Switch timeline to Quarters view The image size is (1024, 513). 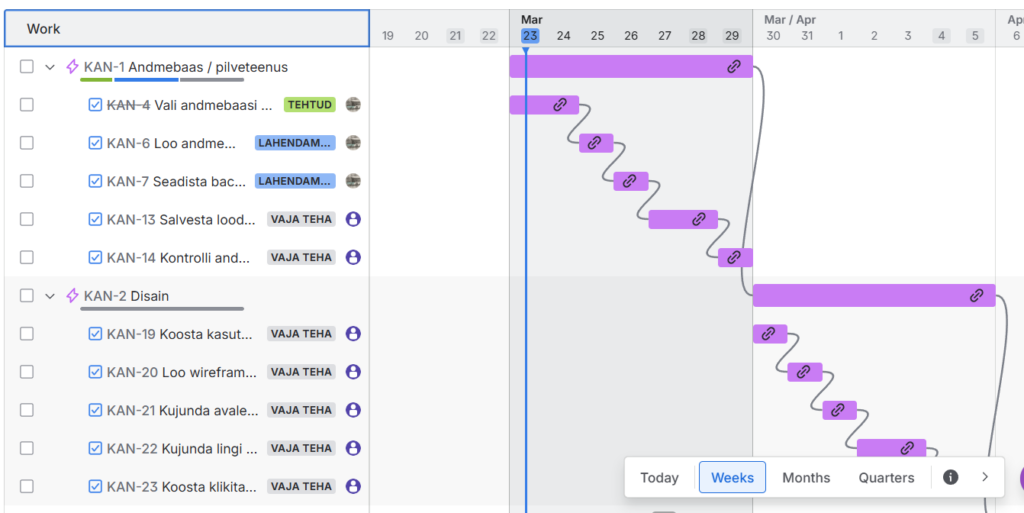click(x=886, y=478)
